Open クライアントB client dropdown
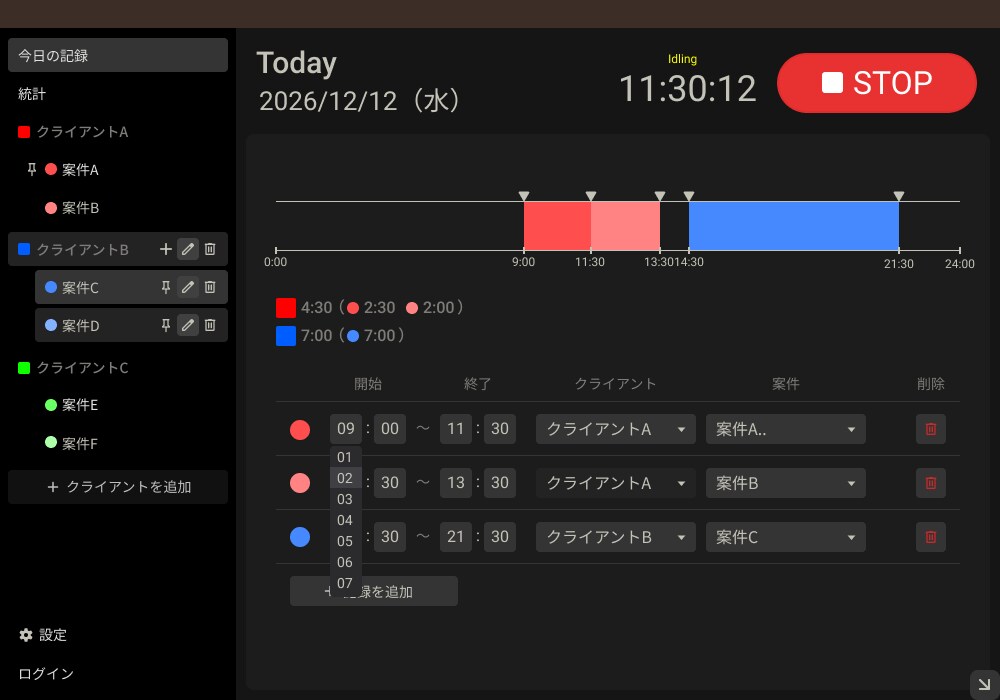Screen dimensions: 1000x700 (615, 537)
